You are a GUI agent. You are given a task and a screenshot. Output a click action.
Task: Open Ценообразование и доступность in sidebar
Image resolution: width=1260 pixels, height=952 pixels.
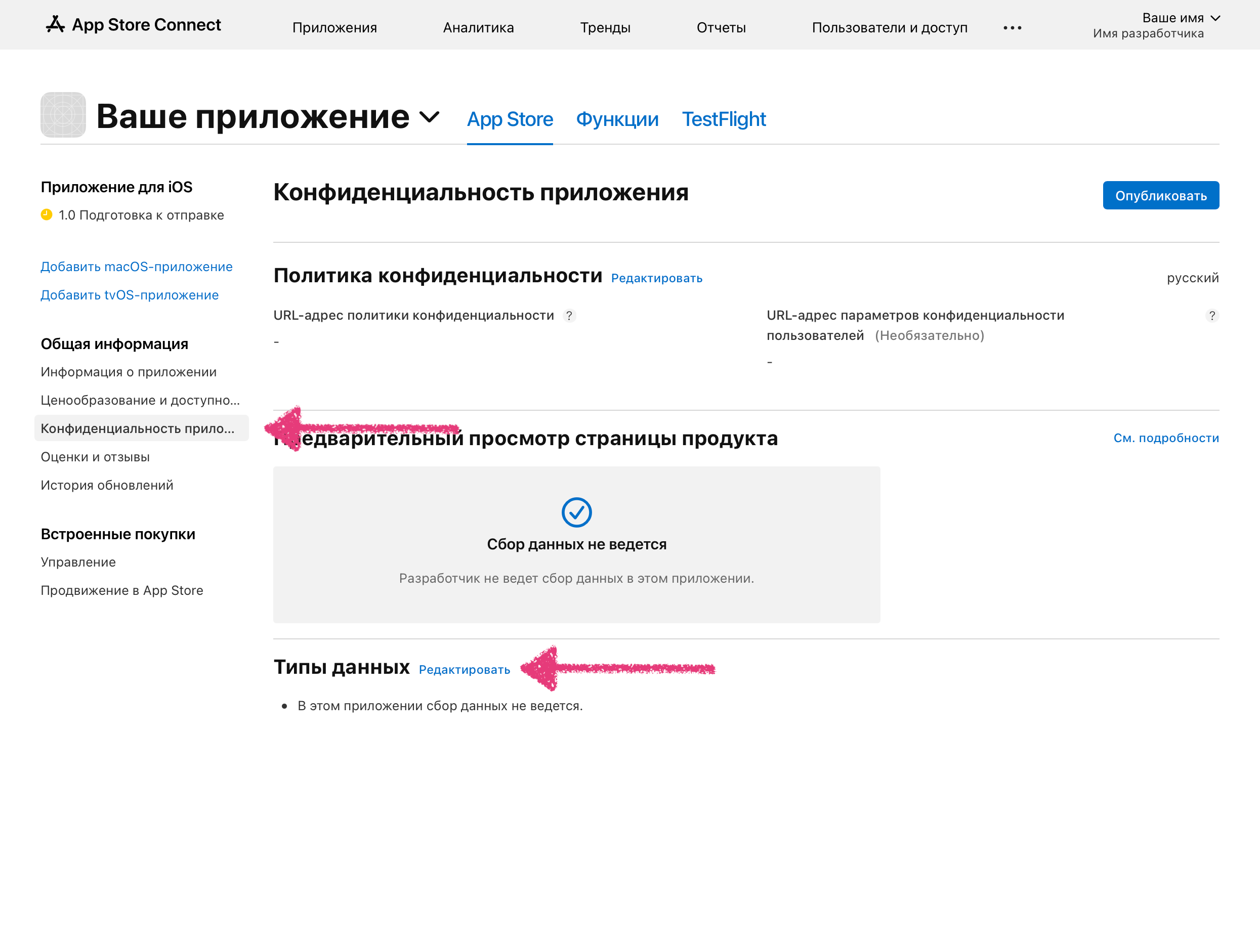[x=140, y=400]
